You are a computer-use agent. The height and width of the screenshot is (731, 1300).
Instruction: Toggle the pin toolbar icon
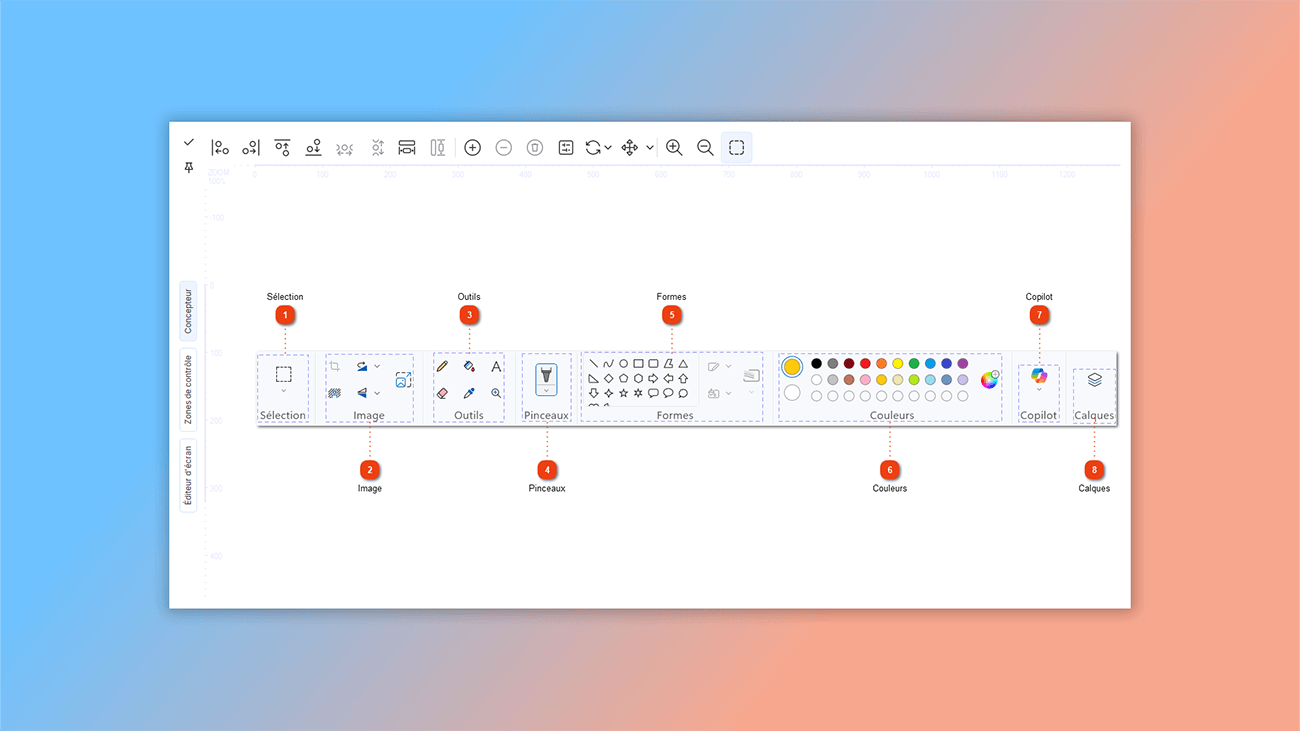tap(188, 167)
